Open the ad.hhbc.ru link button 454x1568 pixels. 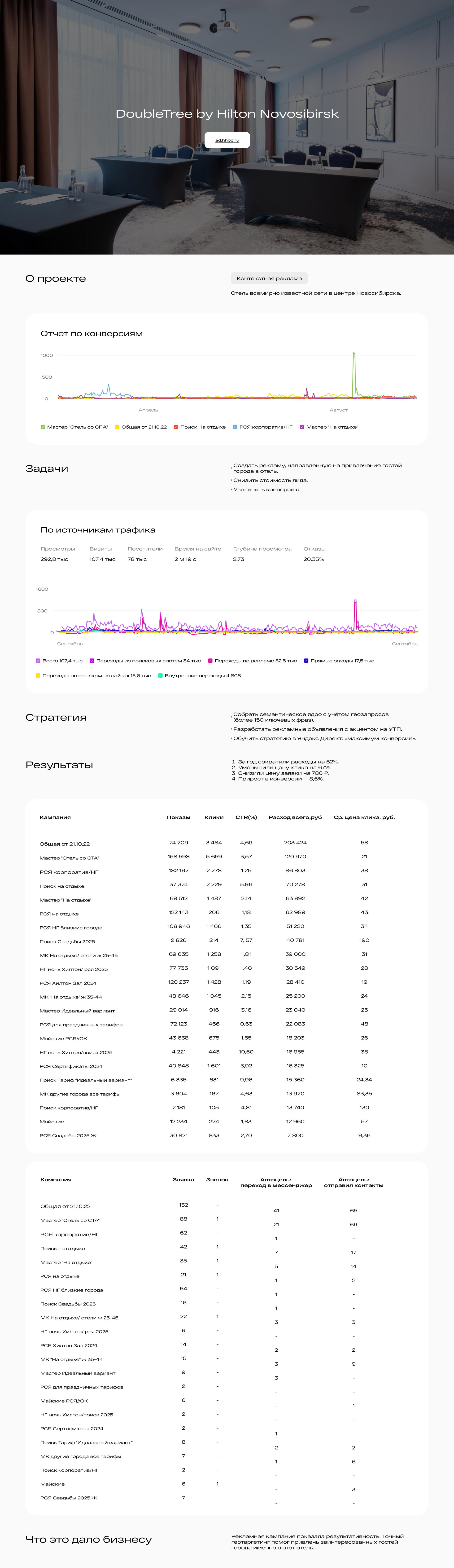tap(227, 140)
